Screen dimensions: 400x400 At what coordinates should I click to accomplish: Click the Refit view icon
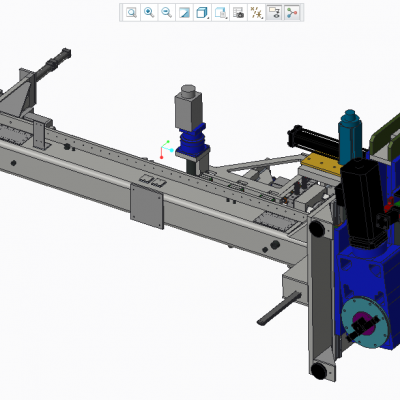(132, 13)
